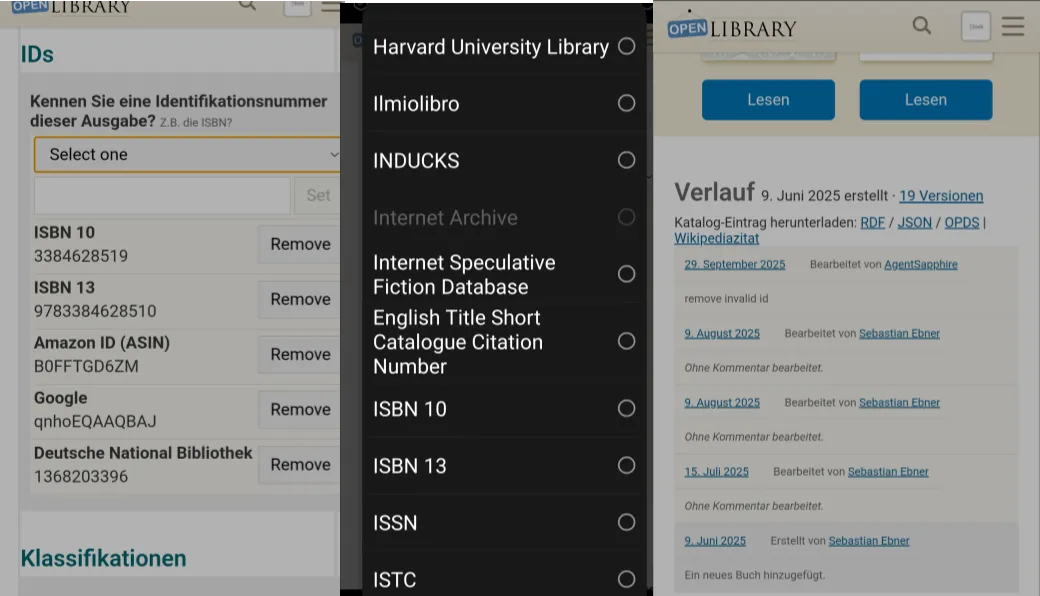Select INDUCKS in the identifier list

pos(504,160)
